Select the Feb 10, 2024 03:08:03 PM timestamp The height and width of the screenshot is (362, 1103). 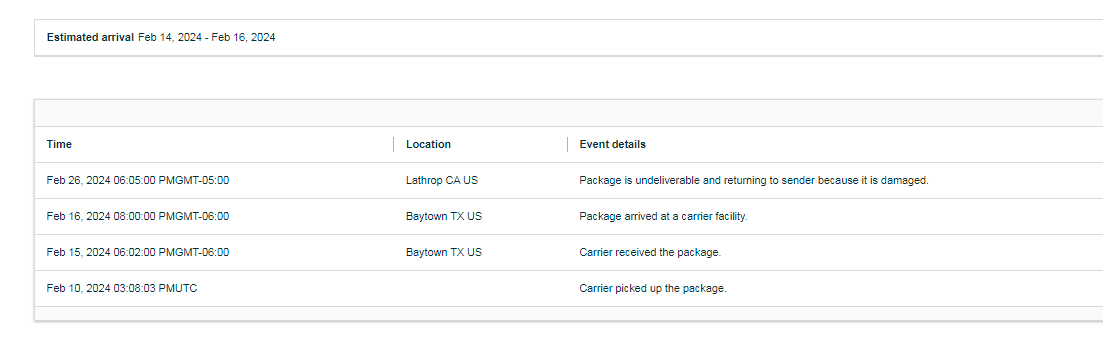click(122, 288)
